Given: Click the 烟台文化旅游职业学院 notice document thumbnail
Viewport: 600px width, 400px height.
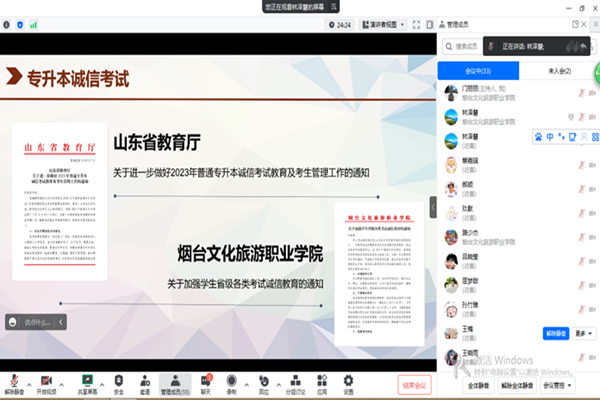Looking at the screenshot, I should [x=379, y=274].
